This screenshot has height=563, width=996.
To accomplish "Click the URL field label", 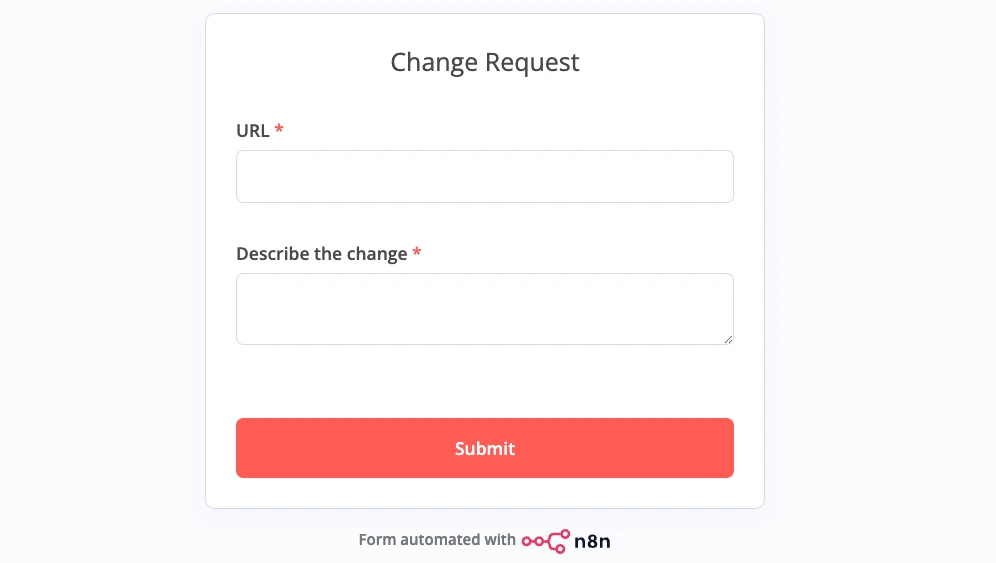I will coord(253,131).
